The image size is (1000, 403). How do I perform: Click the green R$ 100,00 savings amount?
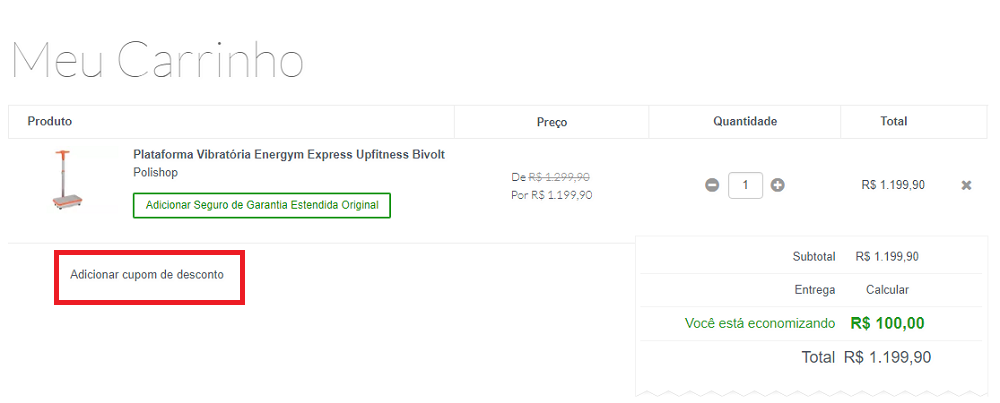tap(887, 323)
